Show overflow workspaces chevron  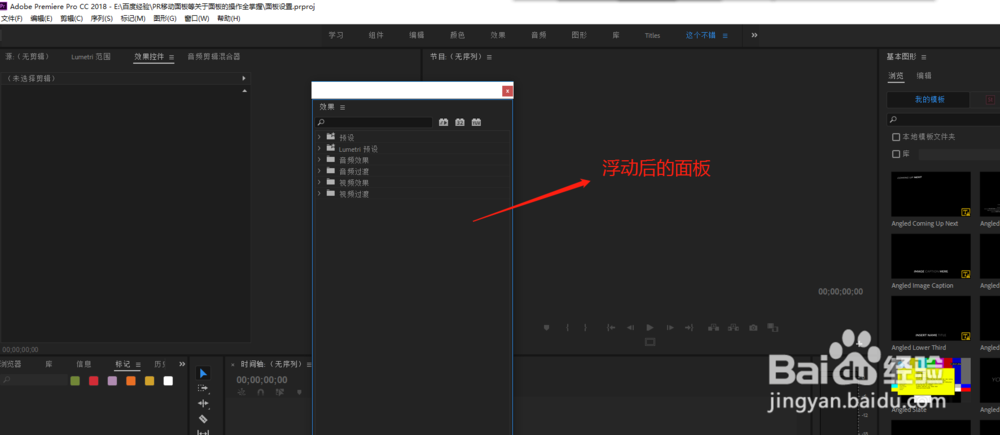754,35
